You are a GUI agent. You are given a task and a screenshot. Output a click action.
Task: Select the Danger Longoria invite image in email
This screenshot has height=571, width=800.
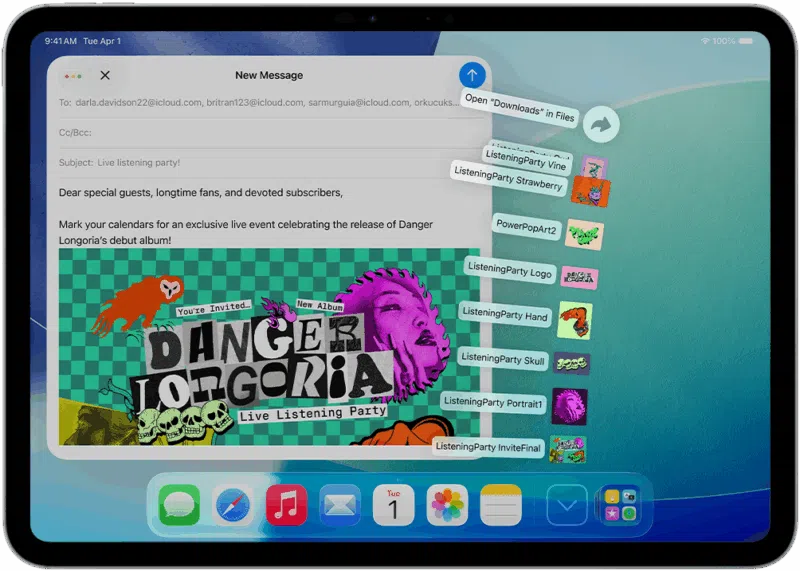click(269, 347)
